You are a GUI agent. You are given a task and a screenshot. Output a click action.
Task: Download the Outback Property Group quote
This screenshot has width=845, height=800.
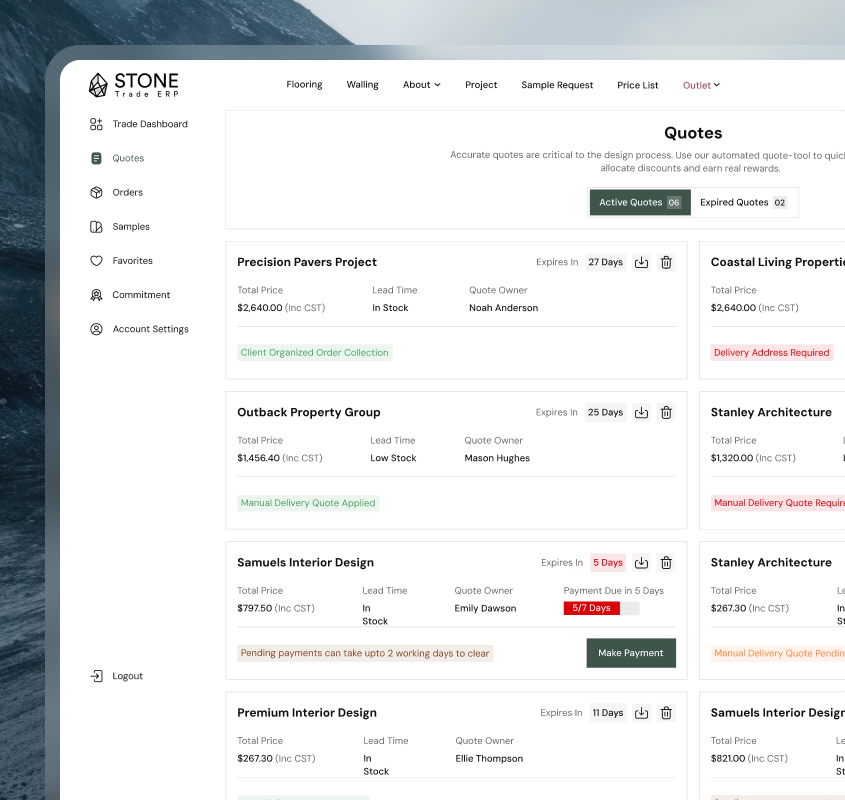642,412
